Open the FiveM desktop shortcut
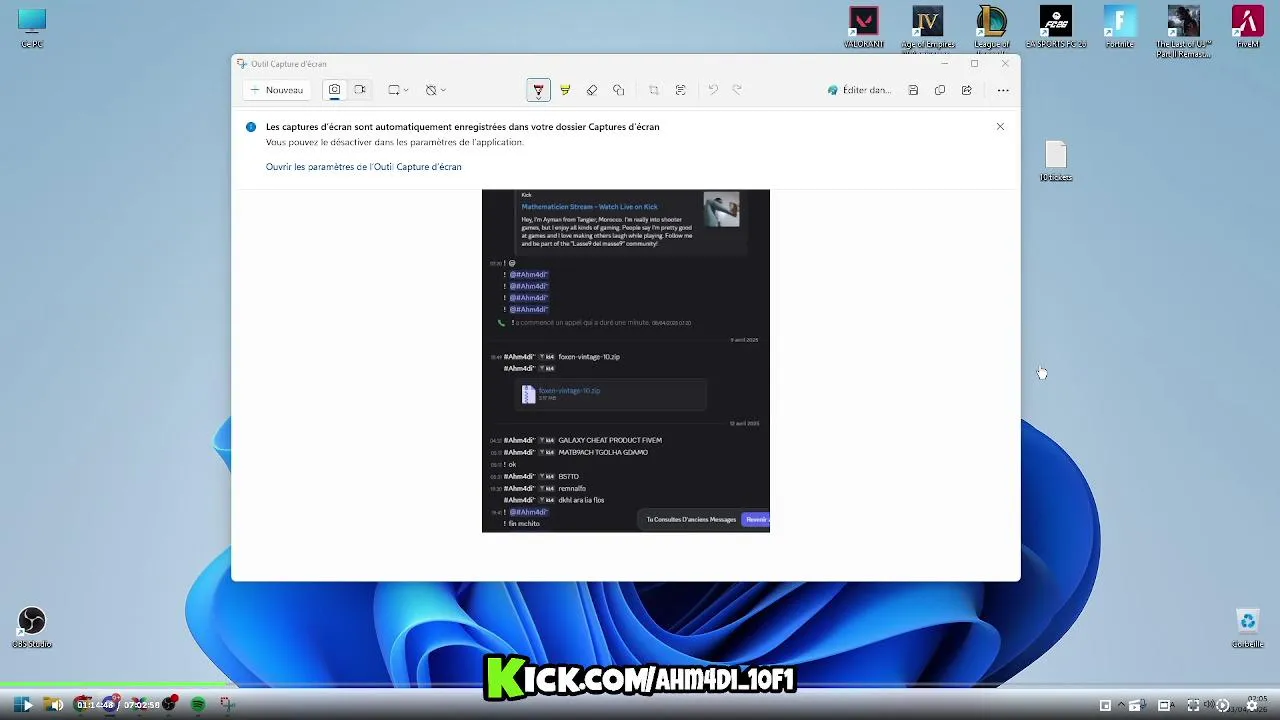Image resolution: width=1280 pixels, height=720 pixels. point(1248,29)
